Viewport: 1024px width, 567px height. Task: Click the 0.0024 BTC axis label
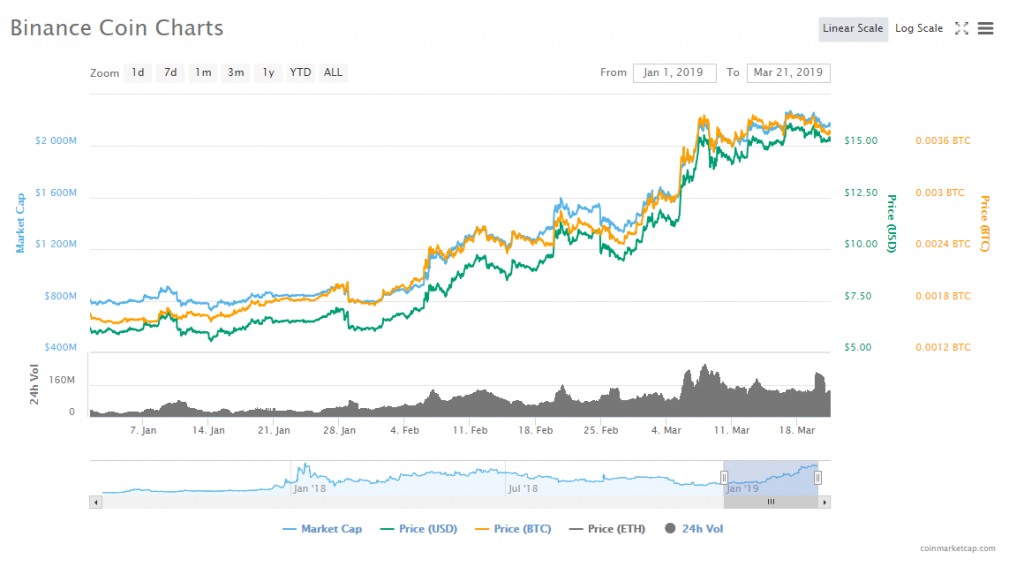tap(942, 244)
